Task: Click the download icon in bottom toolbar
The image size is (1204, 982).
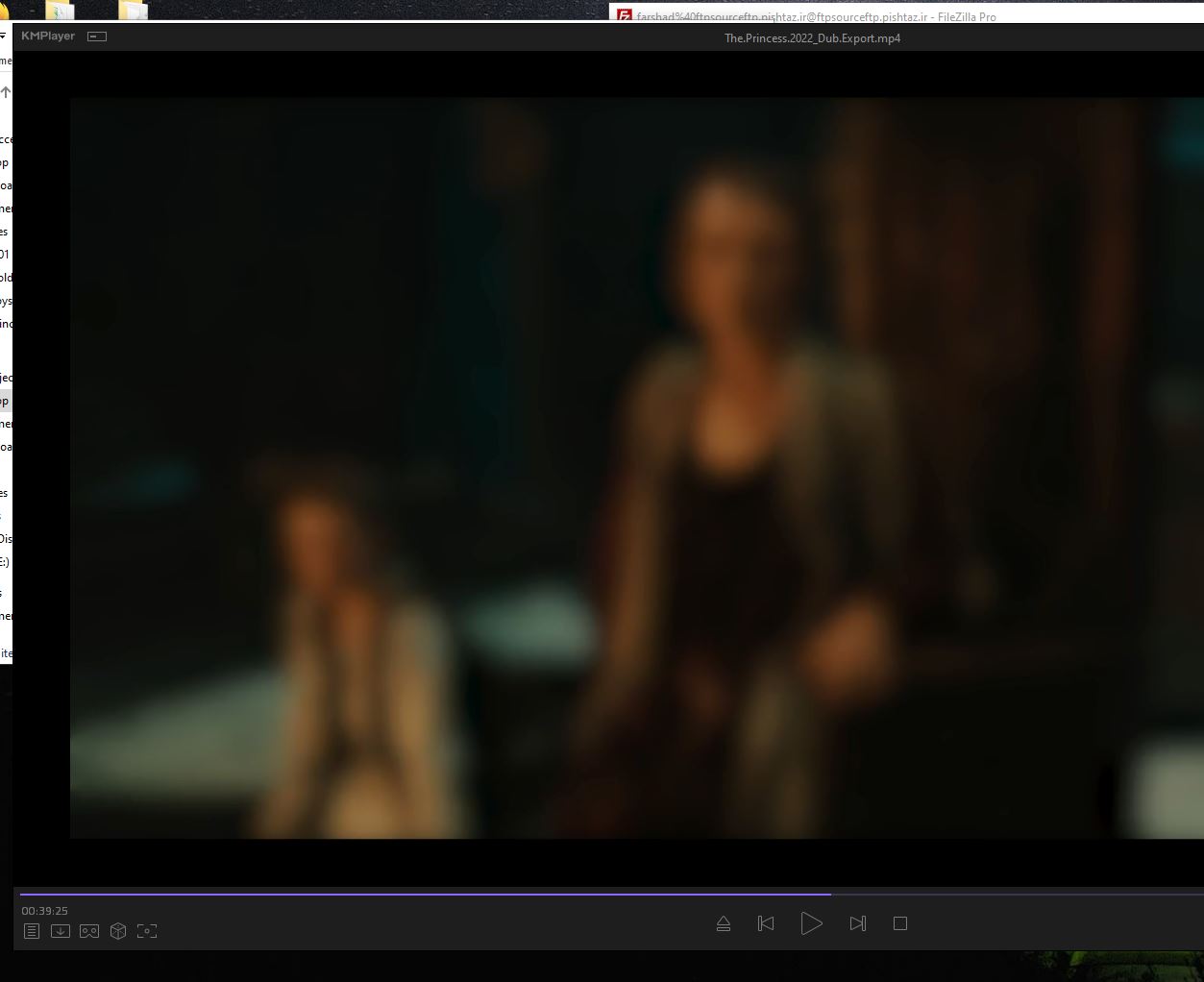Action: [61, 931]
